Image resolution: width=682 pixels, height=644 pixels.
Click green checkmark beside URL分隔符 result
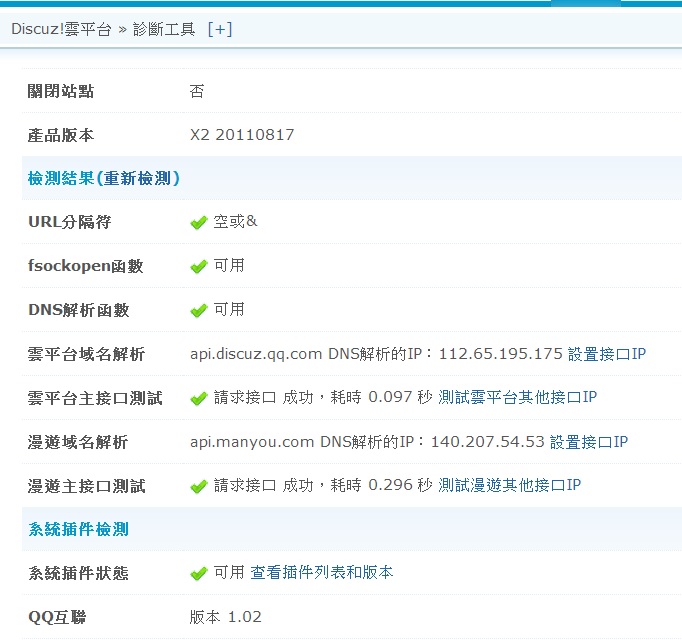pos(199,223)
